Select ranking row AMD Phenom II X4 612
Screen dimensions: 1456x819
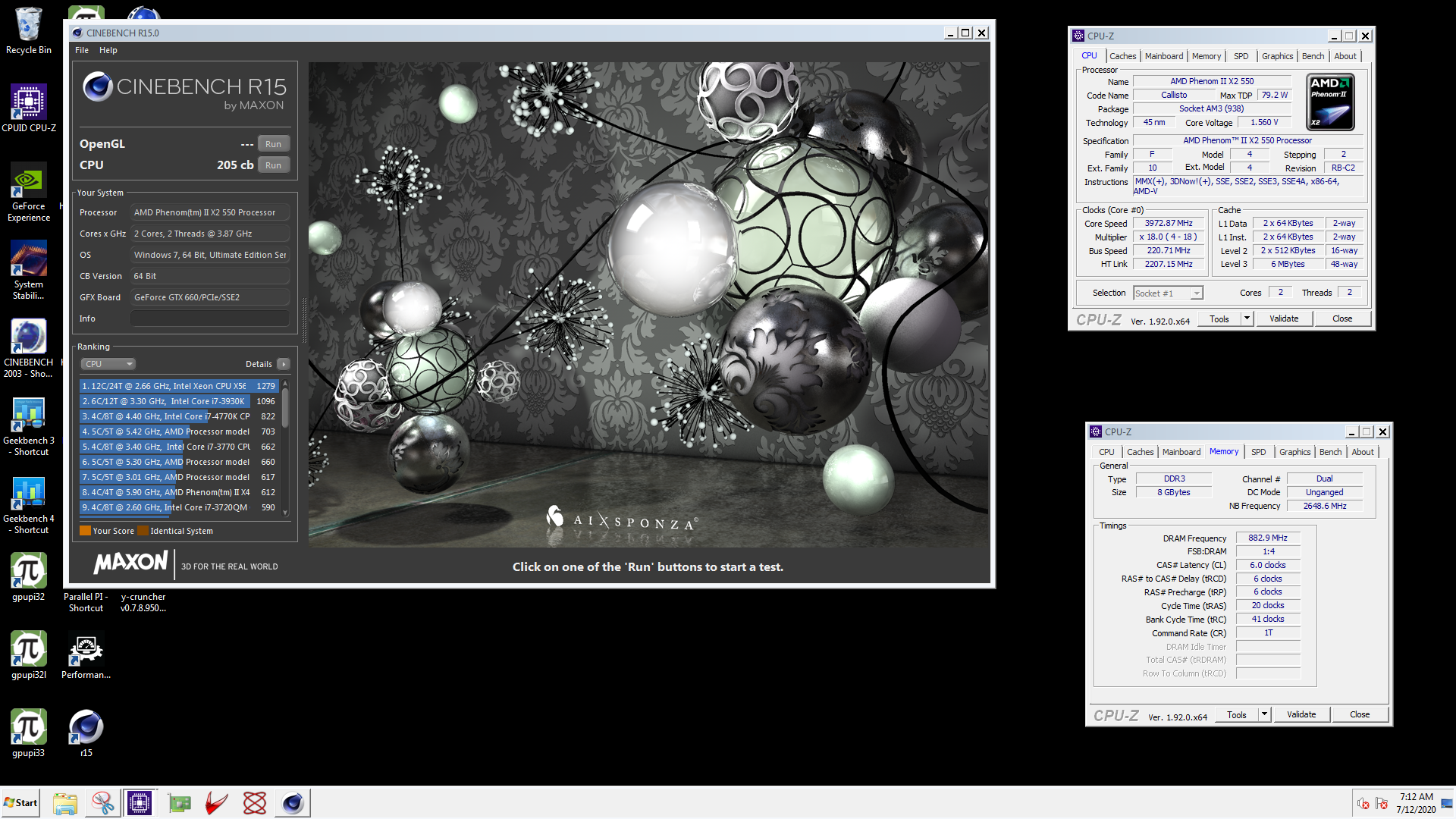tap(180, 492)
